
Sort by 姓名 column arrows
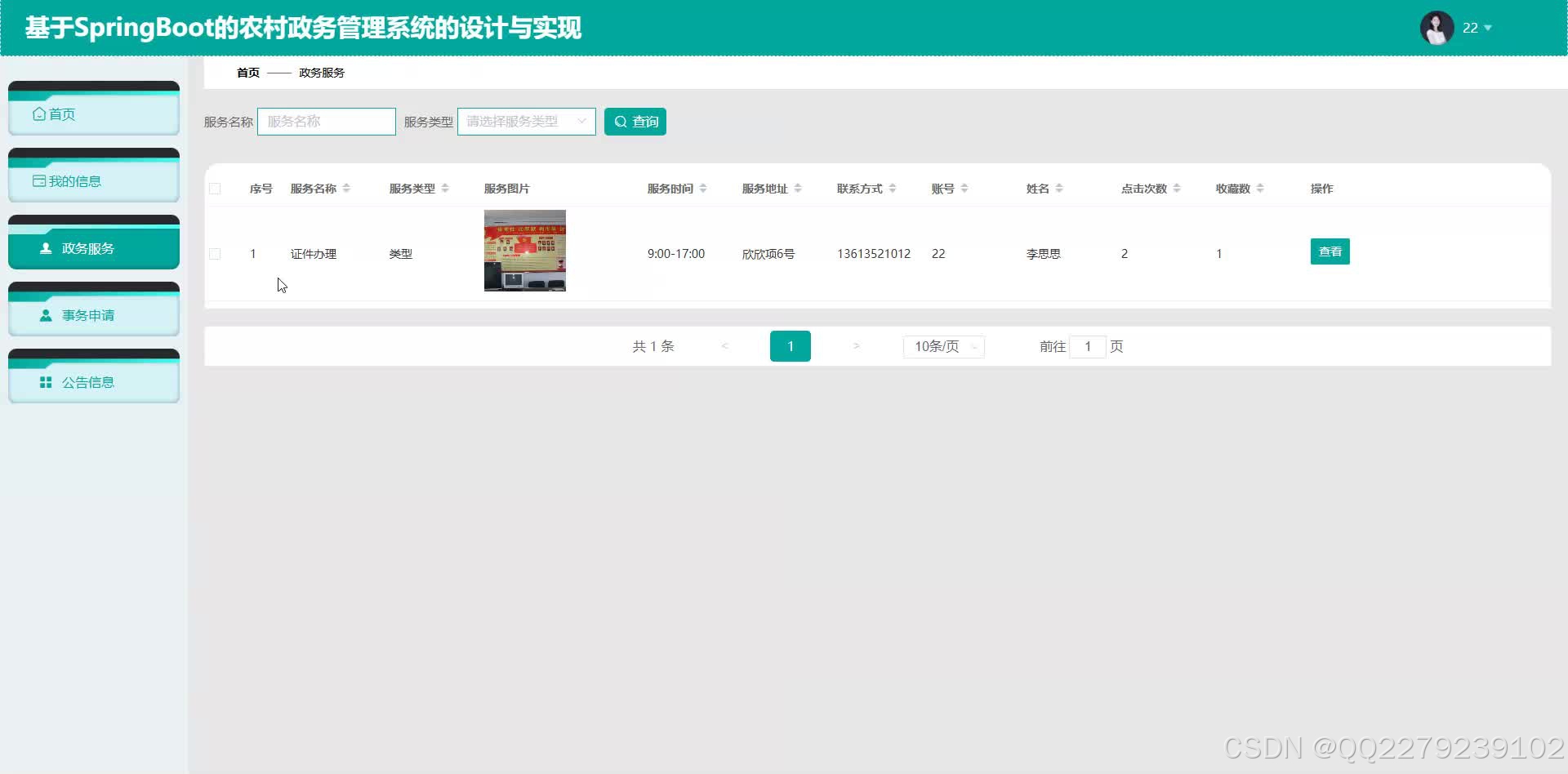(1059, 189)
